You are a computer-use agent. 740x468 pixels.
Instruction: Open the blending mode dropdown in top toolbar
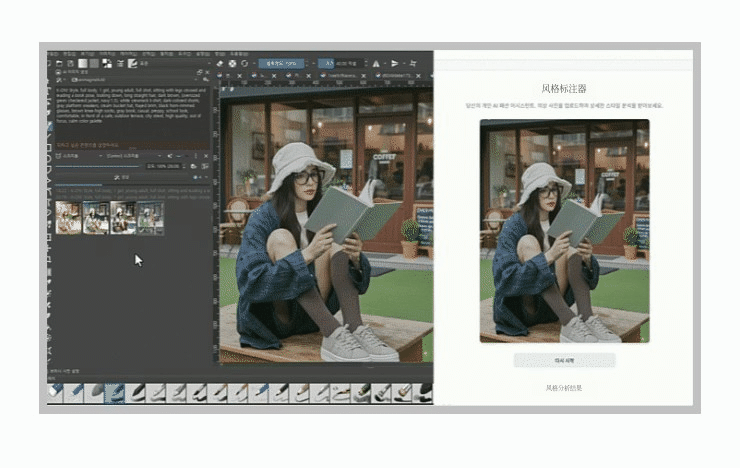coord(280,63)
